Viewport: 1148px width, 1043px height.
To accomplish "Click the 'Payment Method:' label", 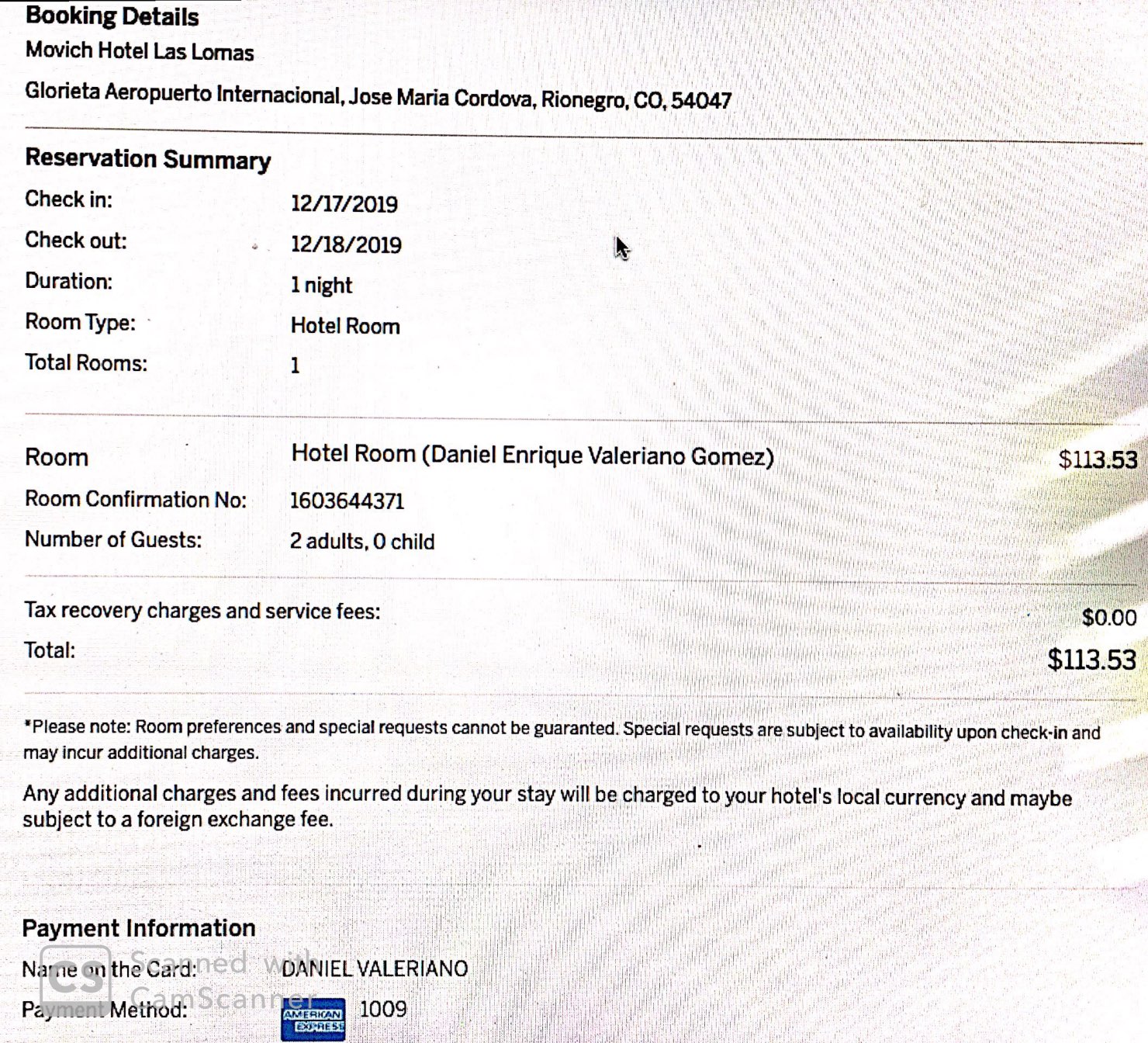I will (105, 1010).
